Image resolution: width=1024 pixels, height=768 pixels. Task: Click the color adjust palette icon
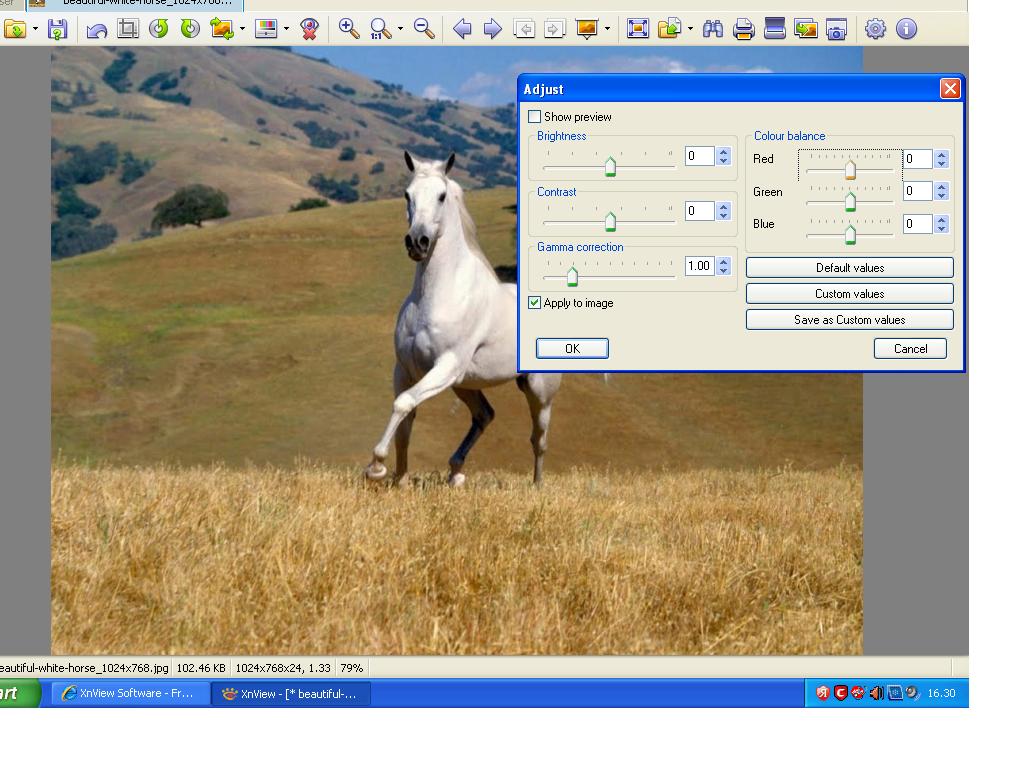pyautogui.click(x=266, y=29)
